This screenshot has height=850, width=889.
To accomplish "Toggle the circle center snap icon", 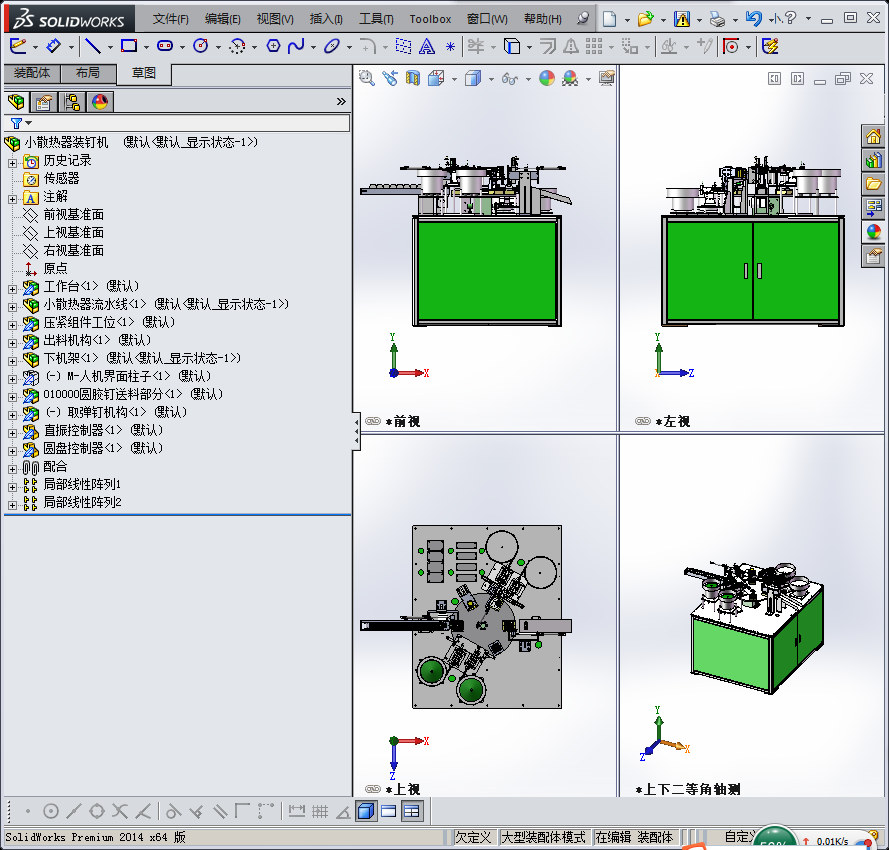I will [51, 811].
